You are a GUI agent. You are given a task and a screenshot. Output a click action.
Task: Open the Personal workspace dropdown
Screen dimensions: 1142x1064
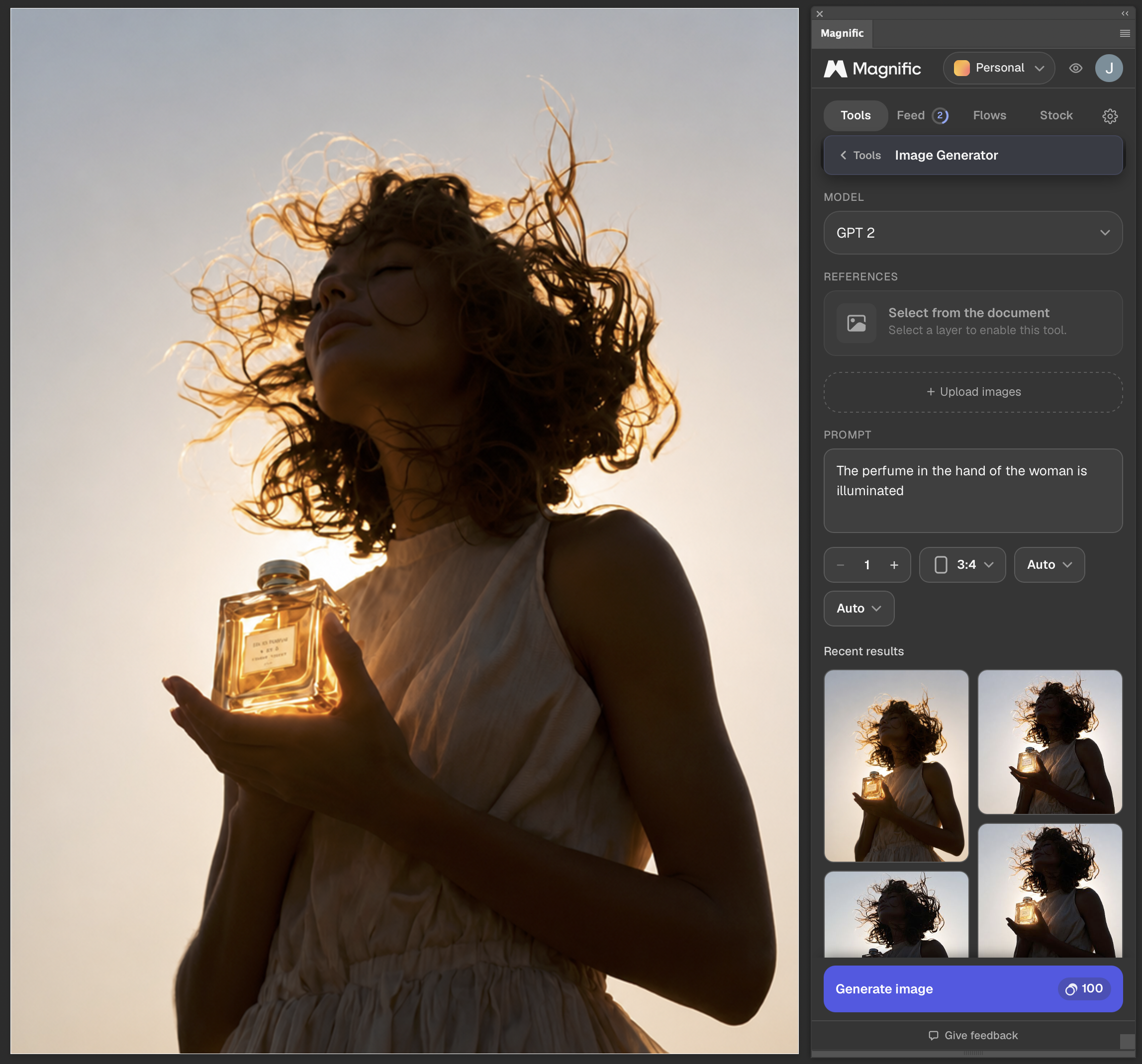998,68
